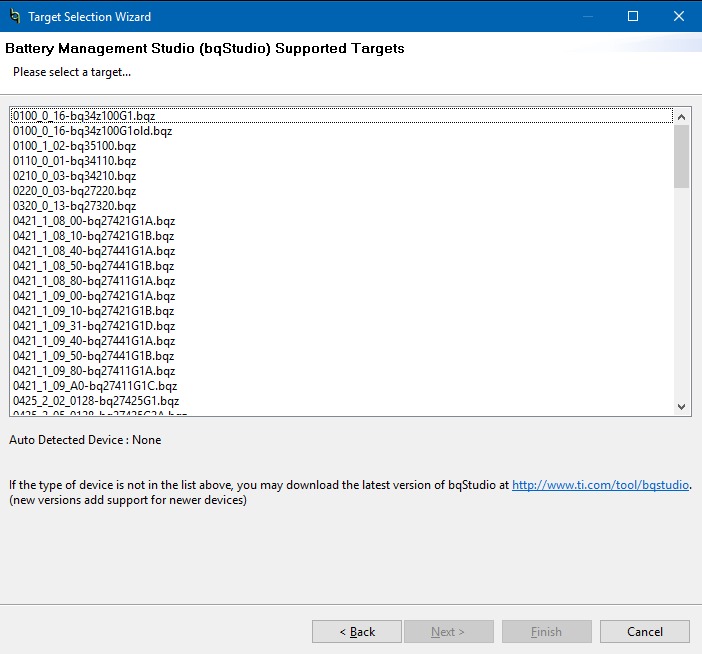Select 0320_0_13-bq27320.bqz target

[342, 206]
